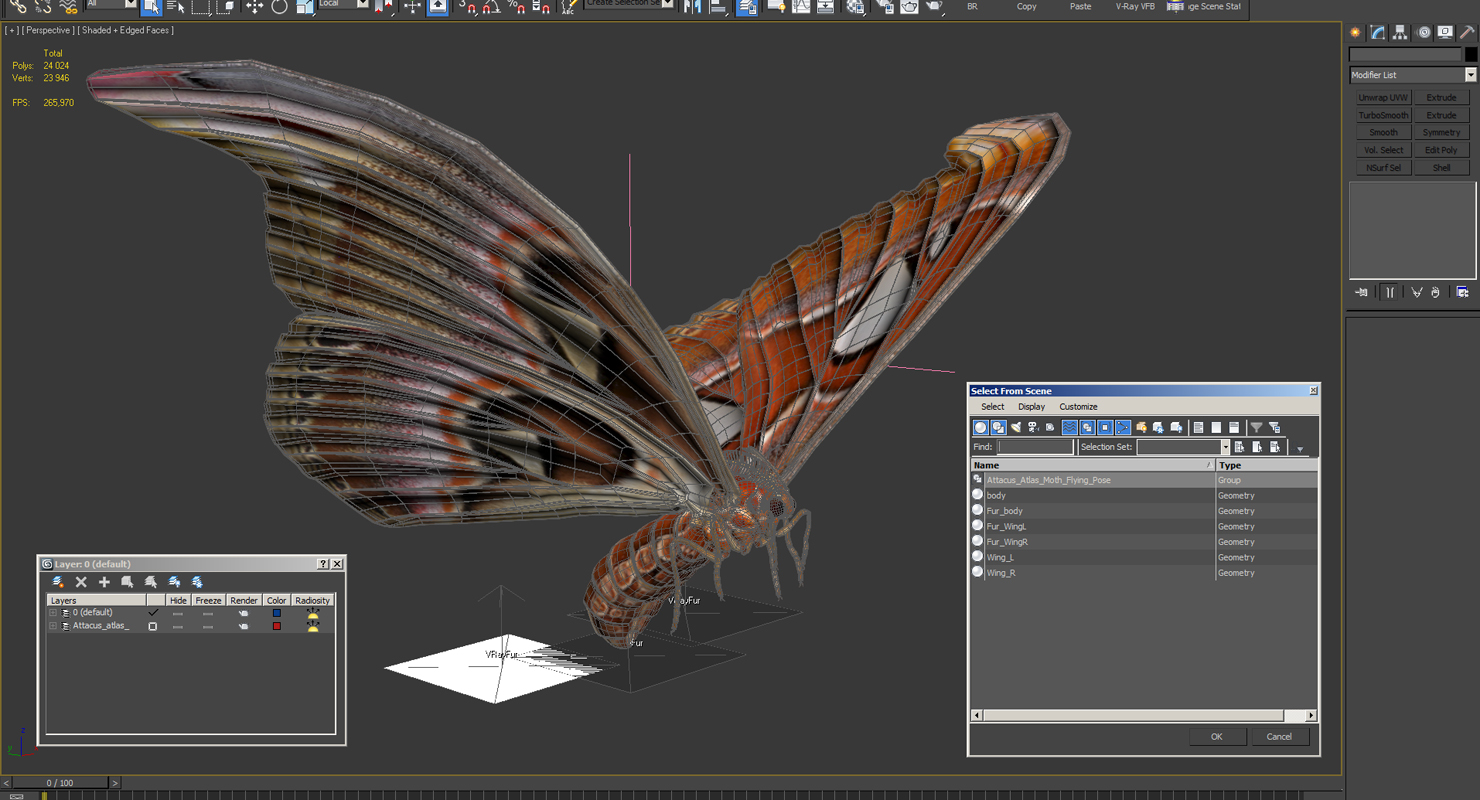Click the TurboSmooth modifier button
This screenshot has width=1480, height=800.
point(1383,115)
